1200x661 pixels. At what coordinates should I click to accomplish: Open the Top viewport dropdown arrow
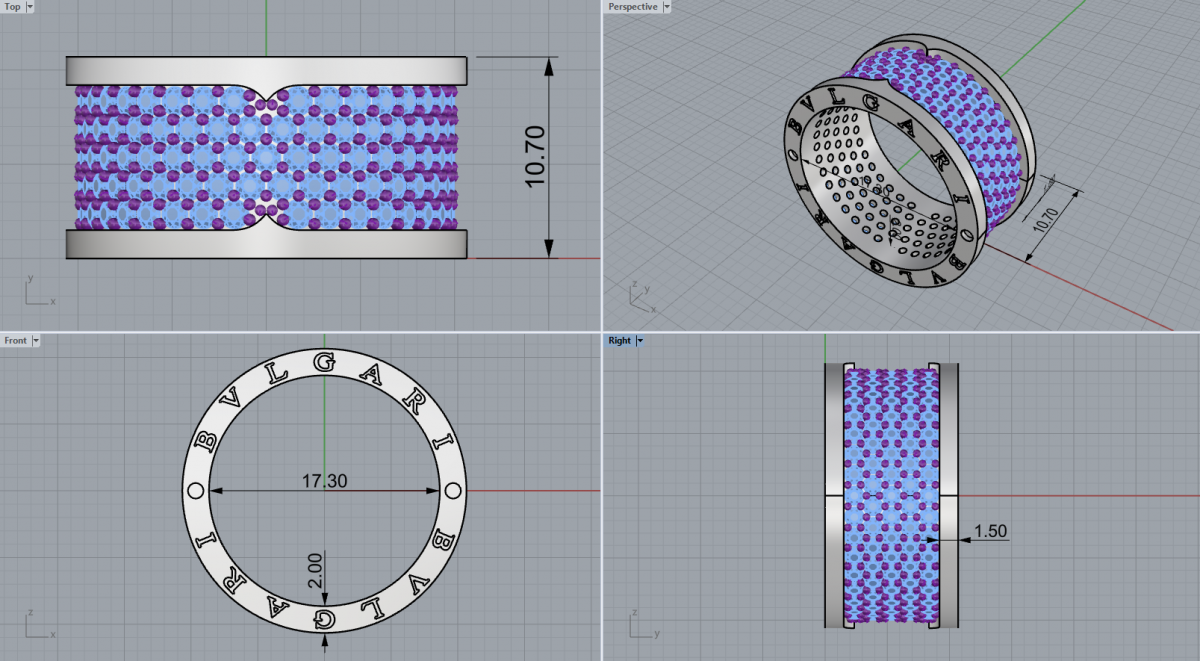[x=30, y=7]
